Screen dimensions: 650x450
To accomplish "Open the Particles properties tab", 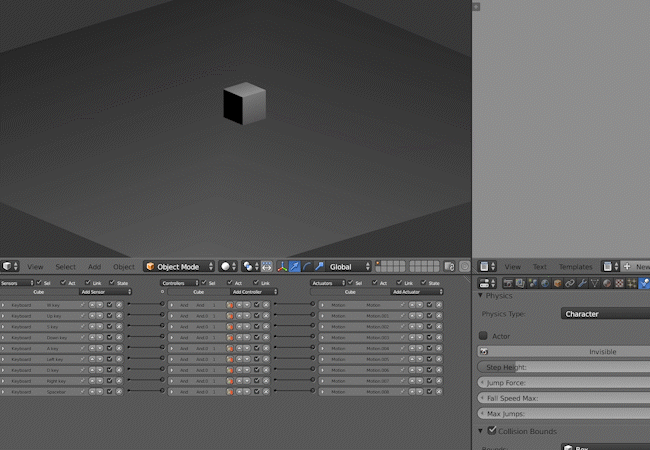I will 632,283.
